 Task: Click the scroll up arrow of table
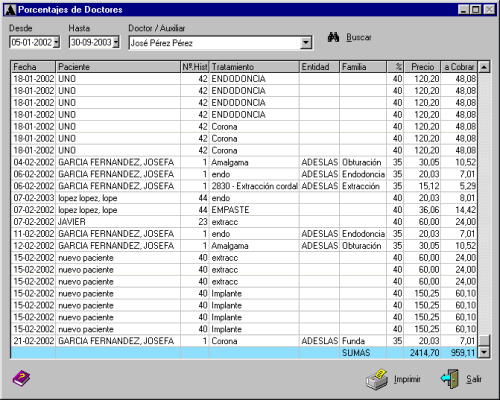(x=484, y=67)
